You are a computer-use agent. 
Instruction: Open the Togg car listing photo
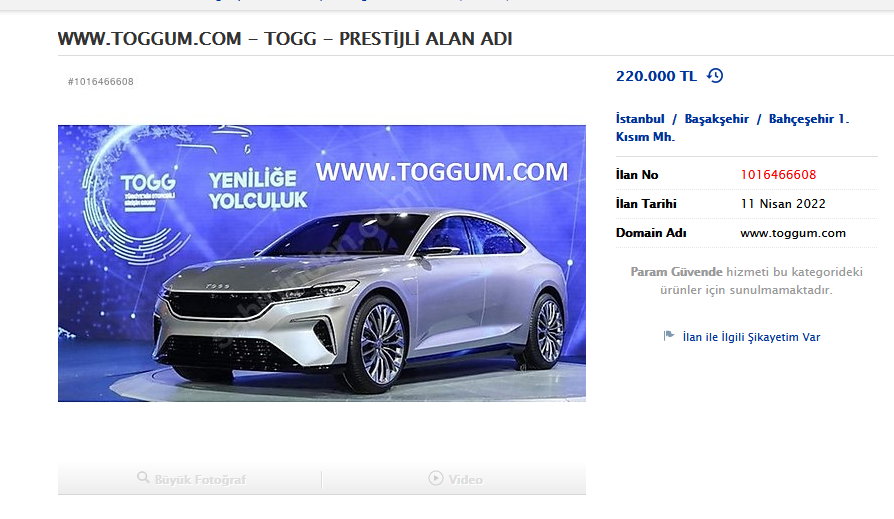322,263
